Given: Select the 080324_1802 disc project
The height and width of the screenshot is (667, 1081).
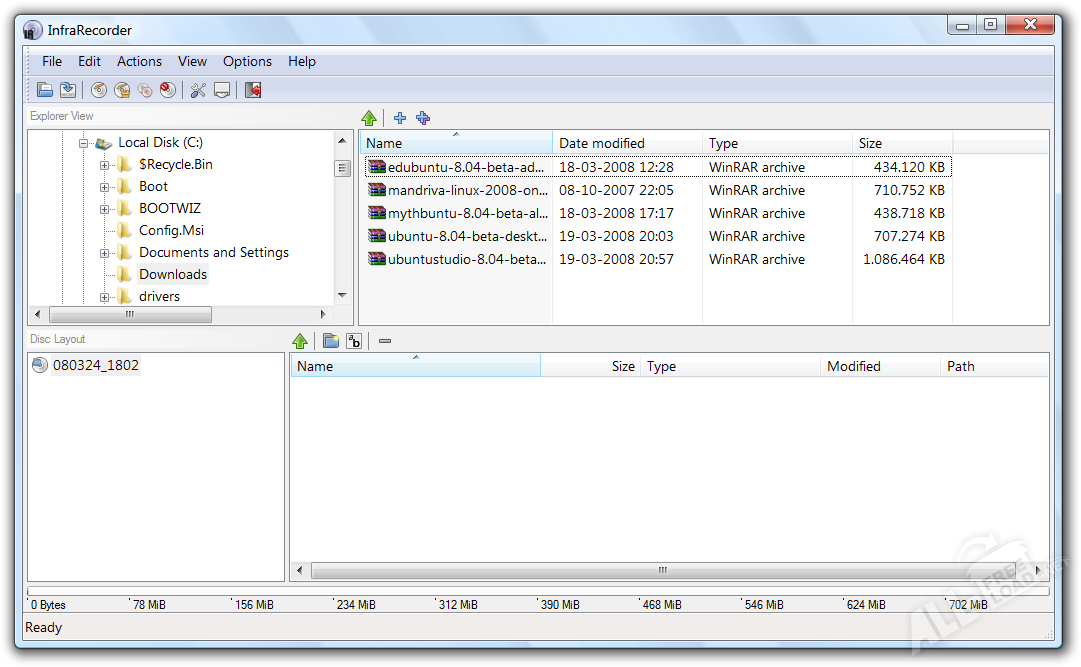Looking at the screenshot, I should click(95, 366).
